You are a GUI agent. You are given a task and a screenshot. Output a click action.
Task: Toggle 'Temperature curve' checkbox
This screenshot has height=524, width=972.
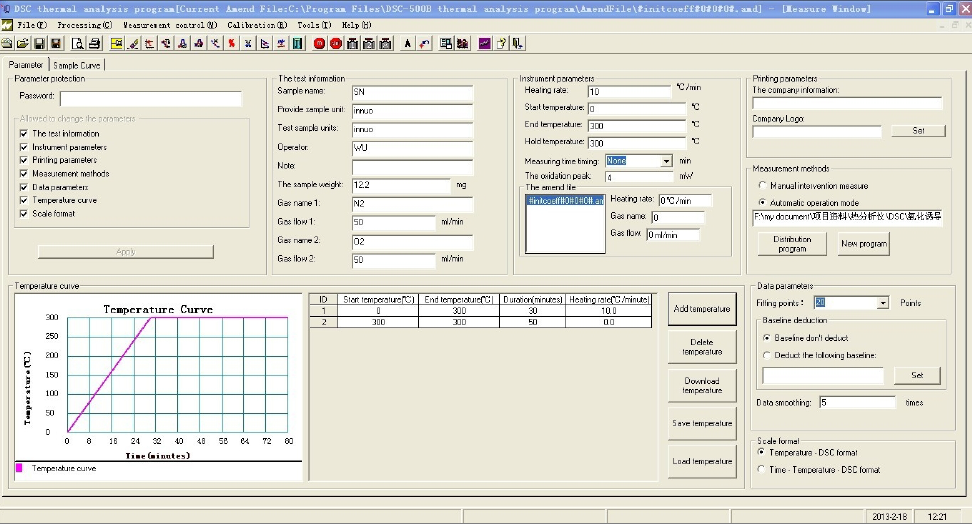click(x=24, y=200)
